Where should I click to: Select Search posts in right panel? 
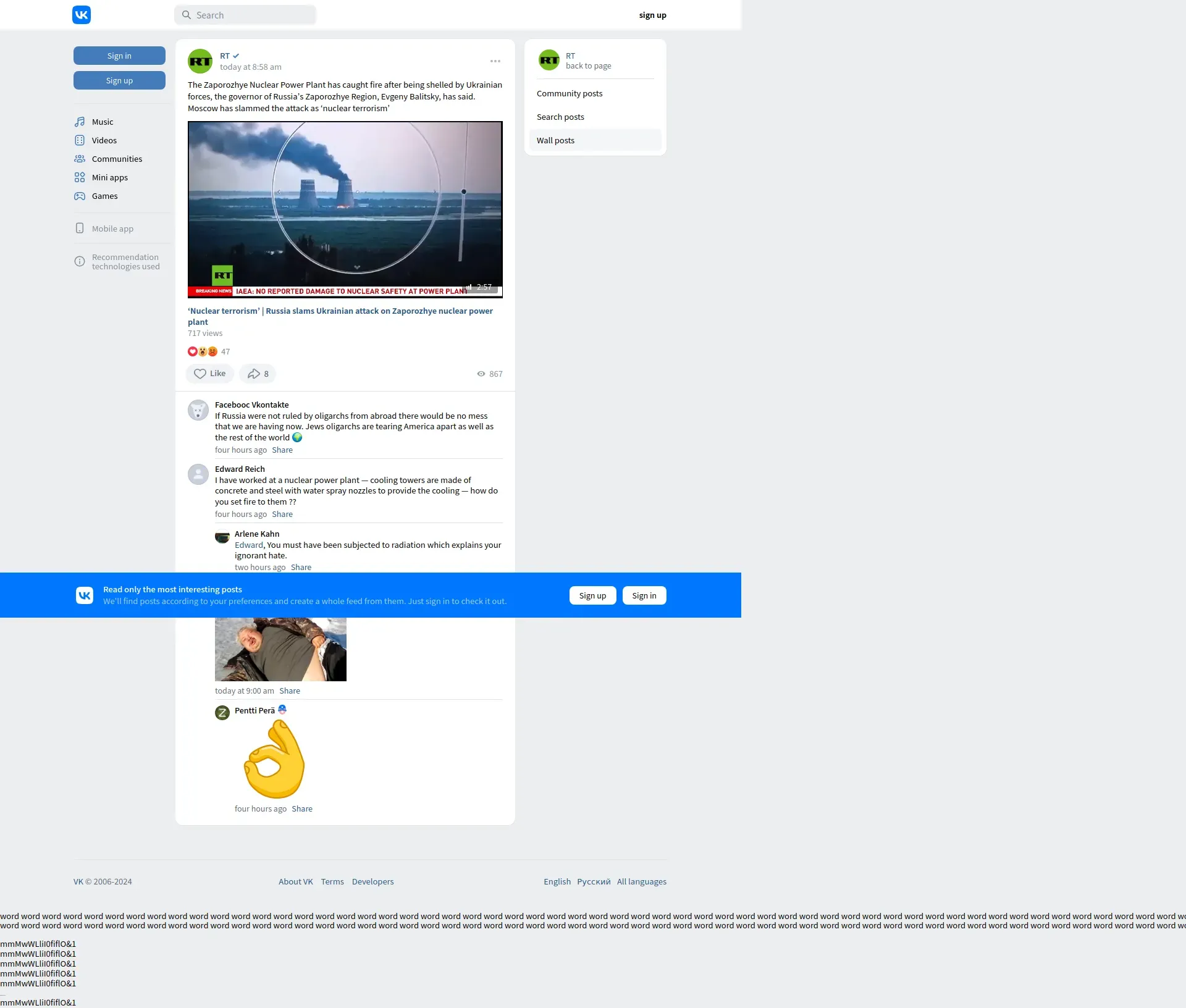pos(560,117)
